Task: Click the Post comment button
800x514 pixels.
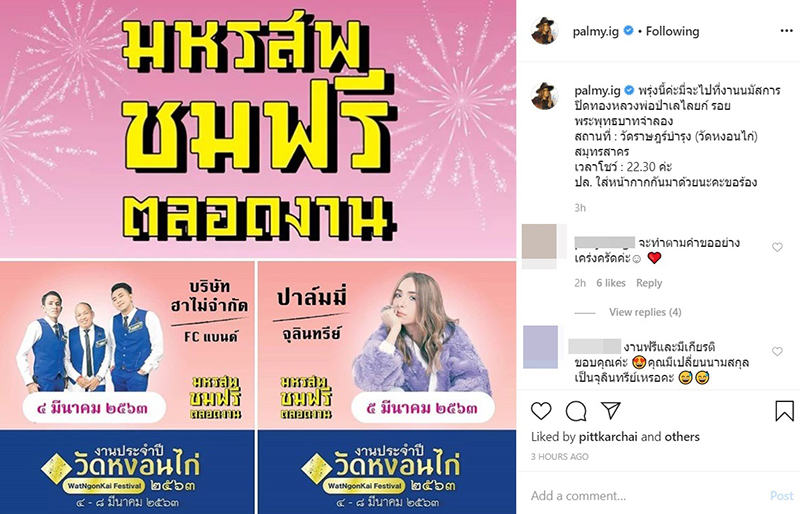Action: click(x=781, y=495)
